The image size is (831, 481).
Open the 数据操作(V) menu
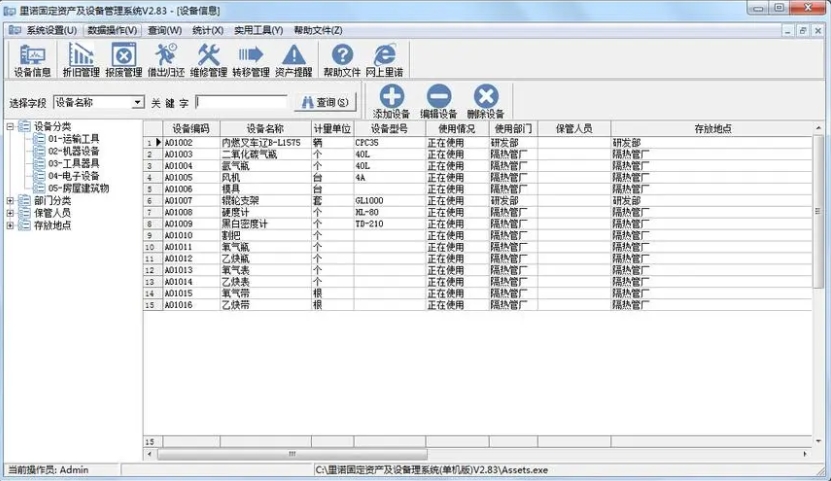(x=112, y=30)
